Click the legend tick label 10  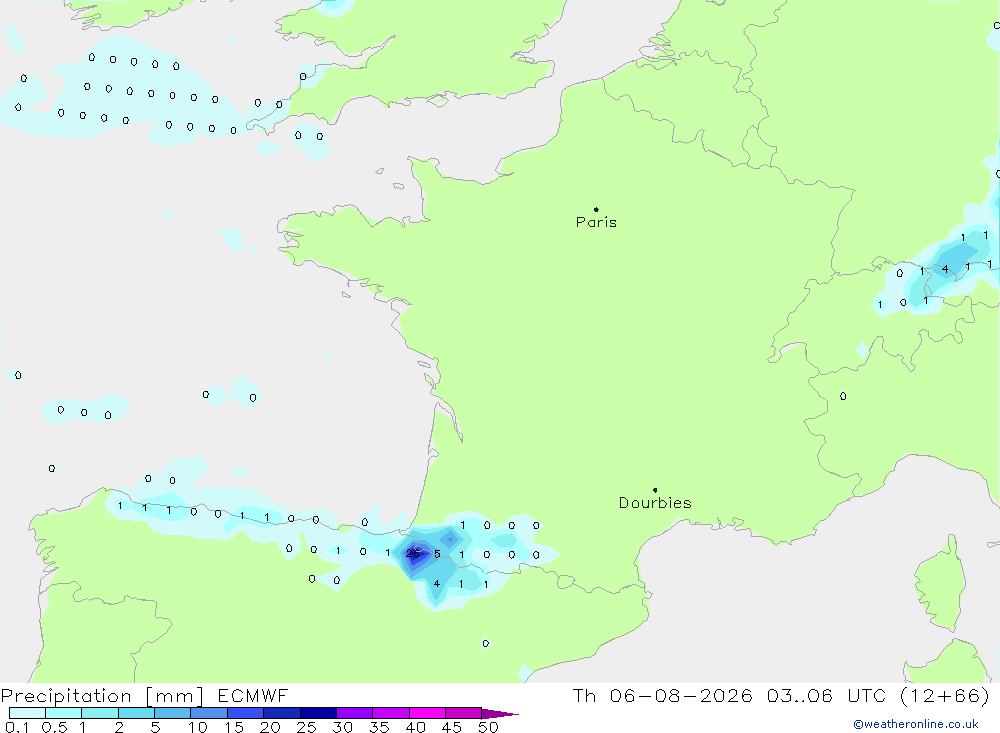click(197, 727)
